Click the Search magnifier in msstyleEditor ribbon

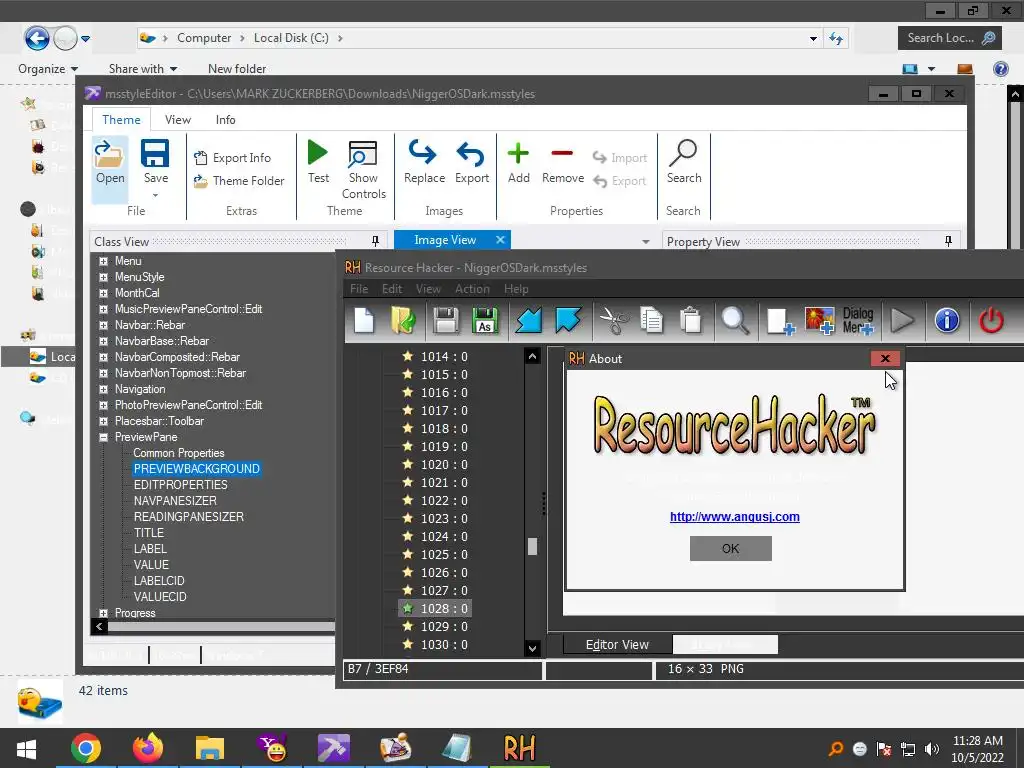[684, 162]
